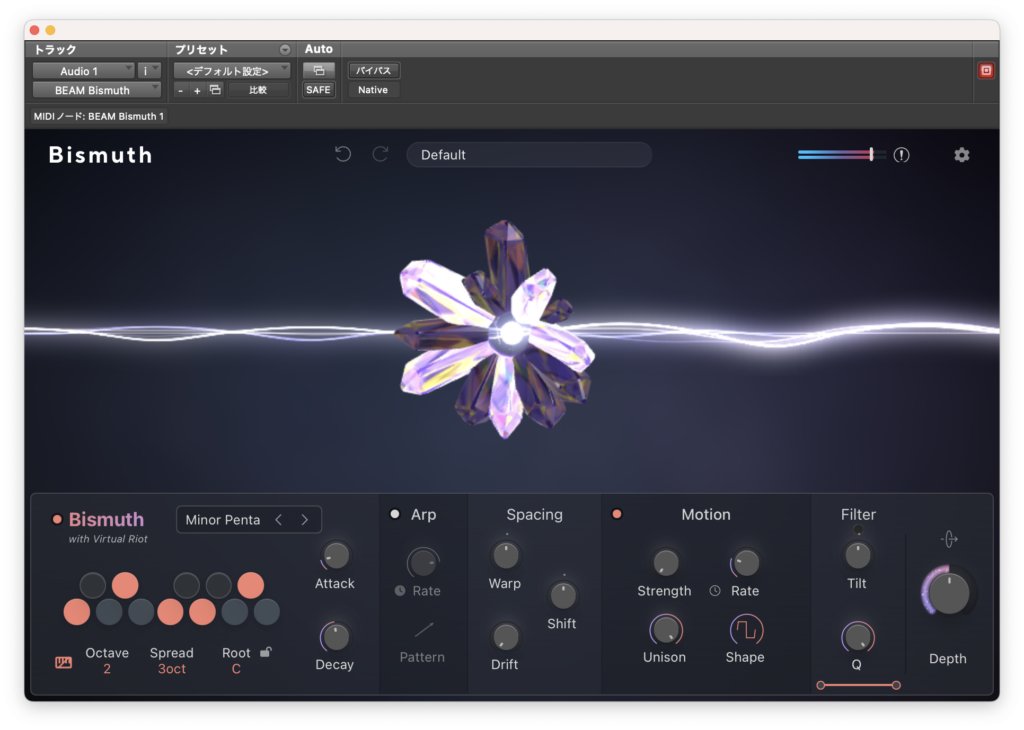Screen dimensions: 1024x730
Task: Click the Native button
Action: point(373,90)
